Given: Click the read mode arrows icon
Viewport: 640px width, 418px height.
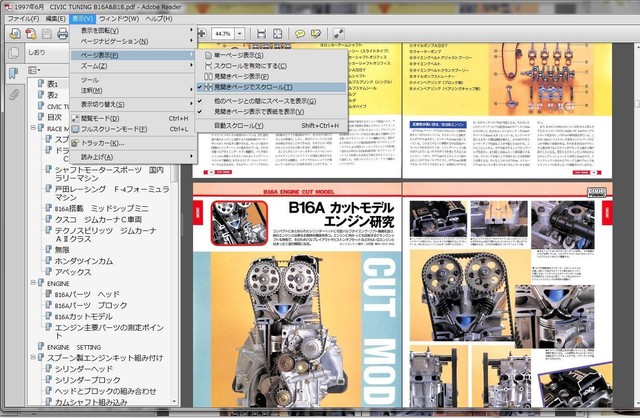Looking at the screenshot, I should (x=338, y=33).
